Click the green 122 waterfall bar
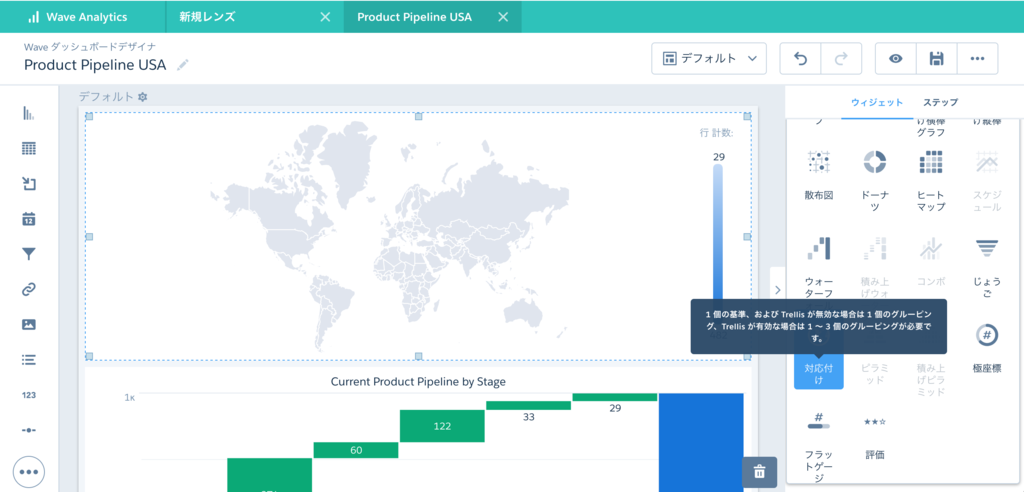 [442, 426]
